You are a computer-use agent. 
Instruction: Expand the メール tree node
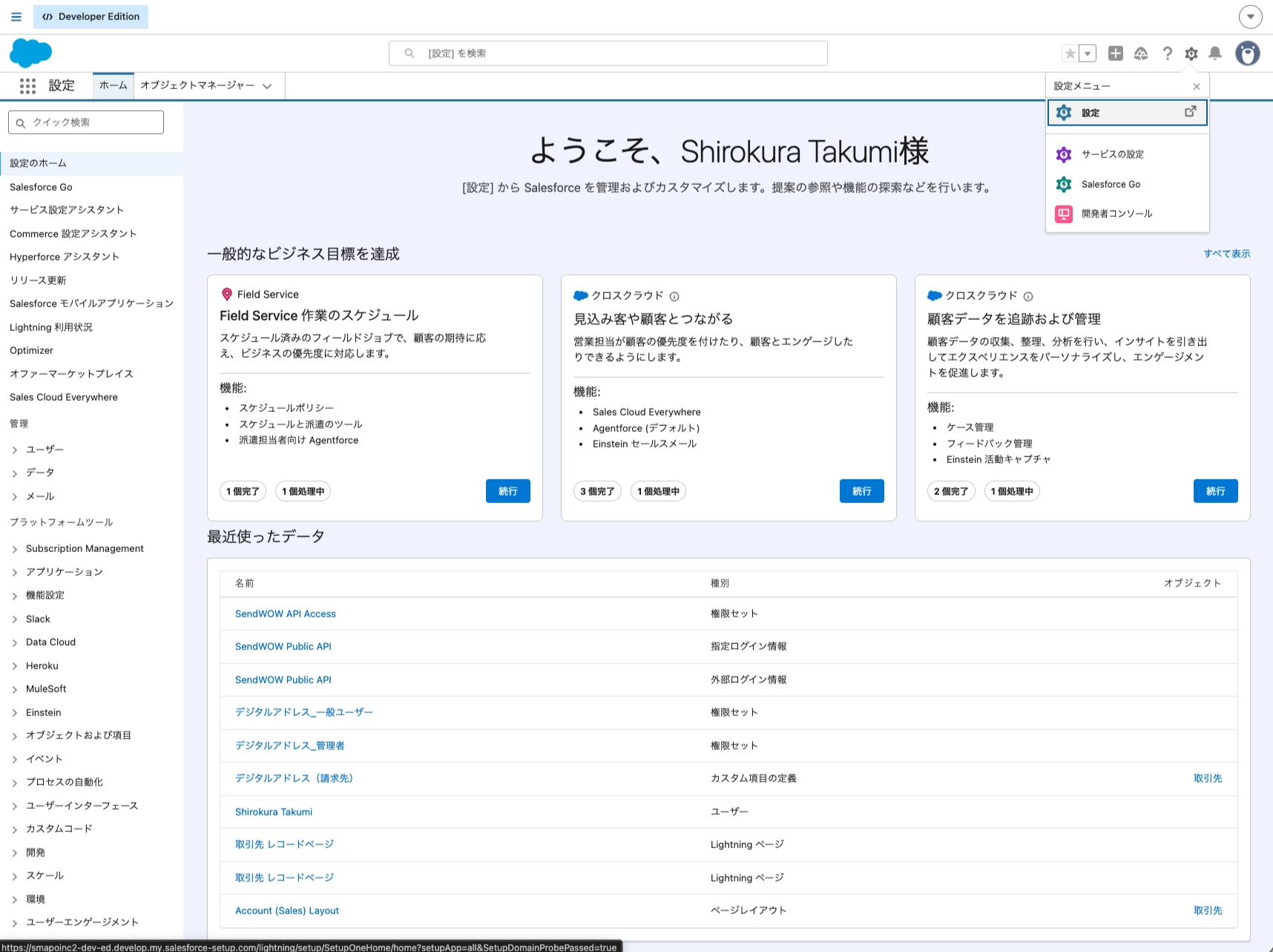[14, 496]
